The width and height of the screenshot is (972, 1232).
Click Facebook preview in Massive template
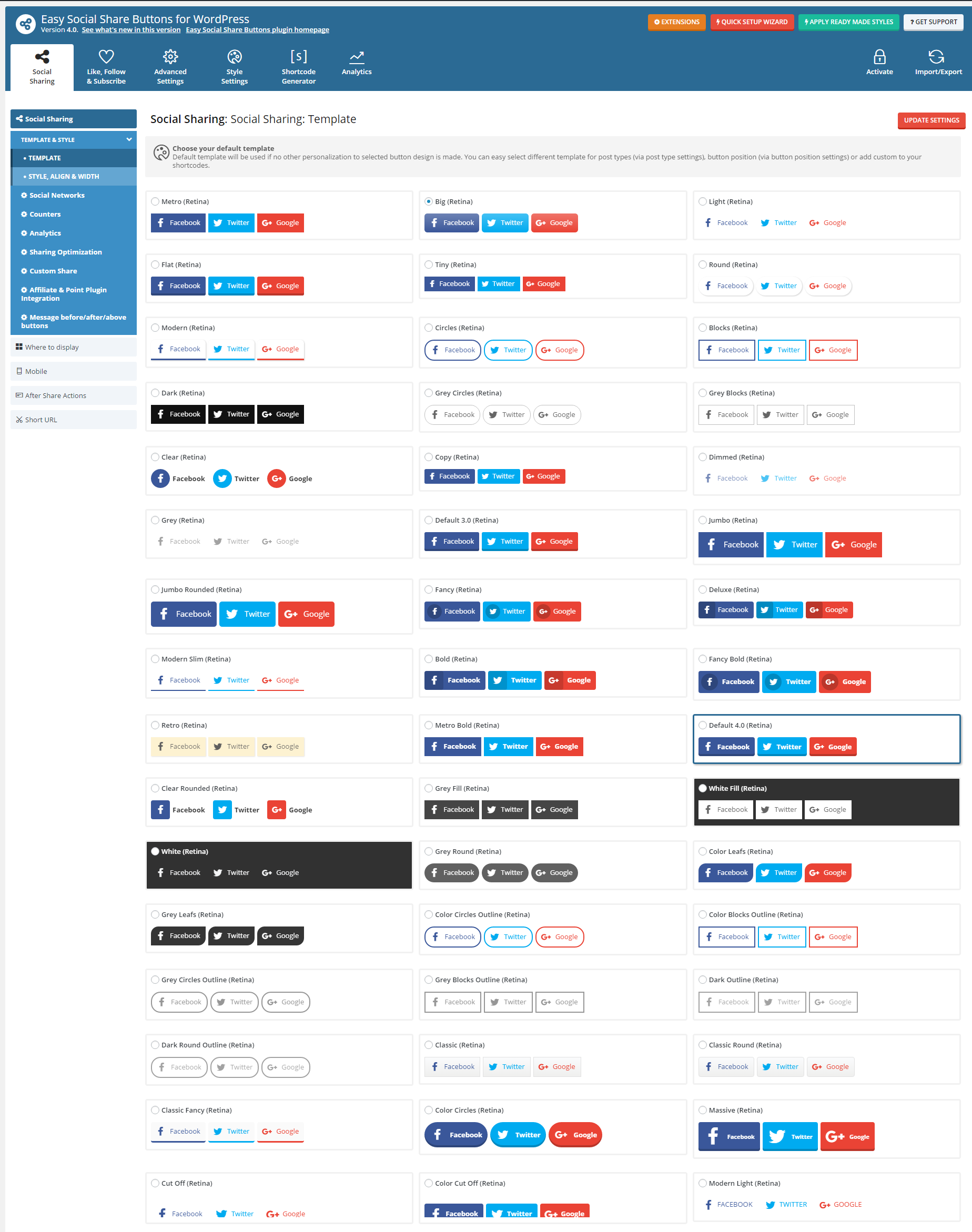click(x=729, y=1136)
